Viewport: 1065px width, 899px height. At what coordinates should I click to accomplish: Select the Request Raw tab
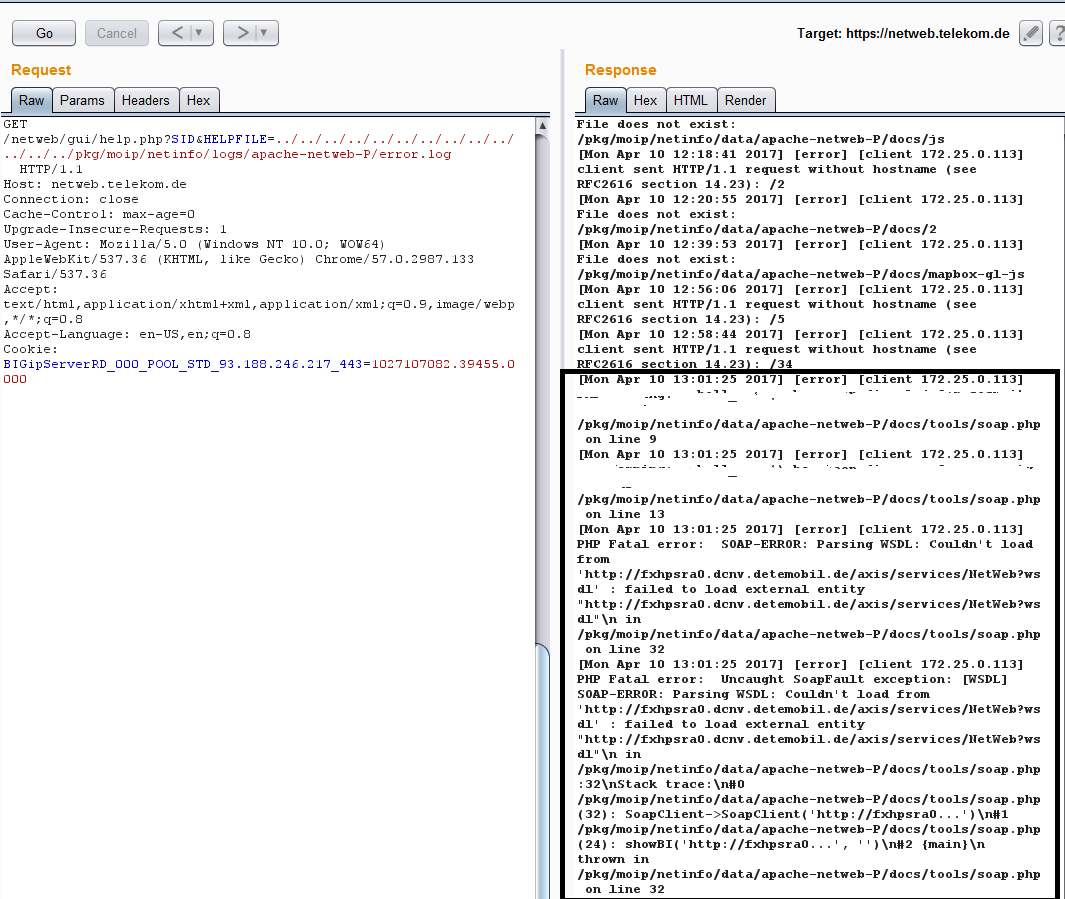coord(31,100)
